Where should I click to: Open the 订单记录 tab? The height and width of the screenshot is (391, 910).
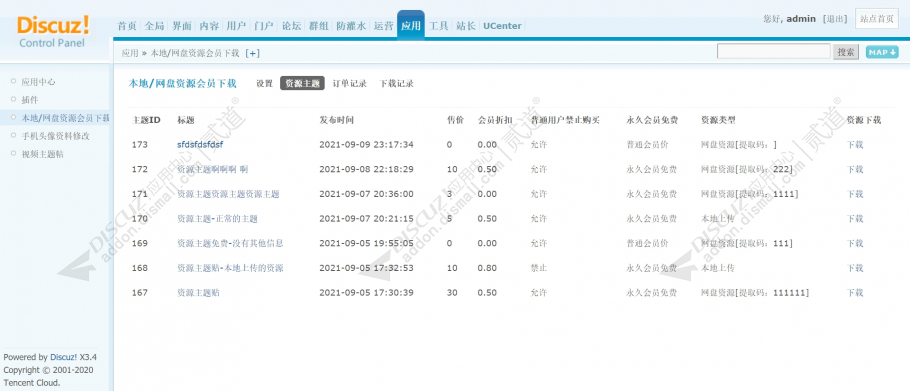(x=349, y=84)
